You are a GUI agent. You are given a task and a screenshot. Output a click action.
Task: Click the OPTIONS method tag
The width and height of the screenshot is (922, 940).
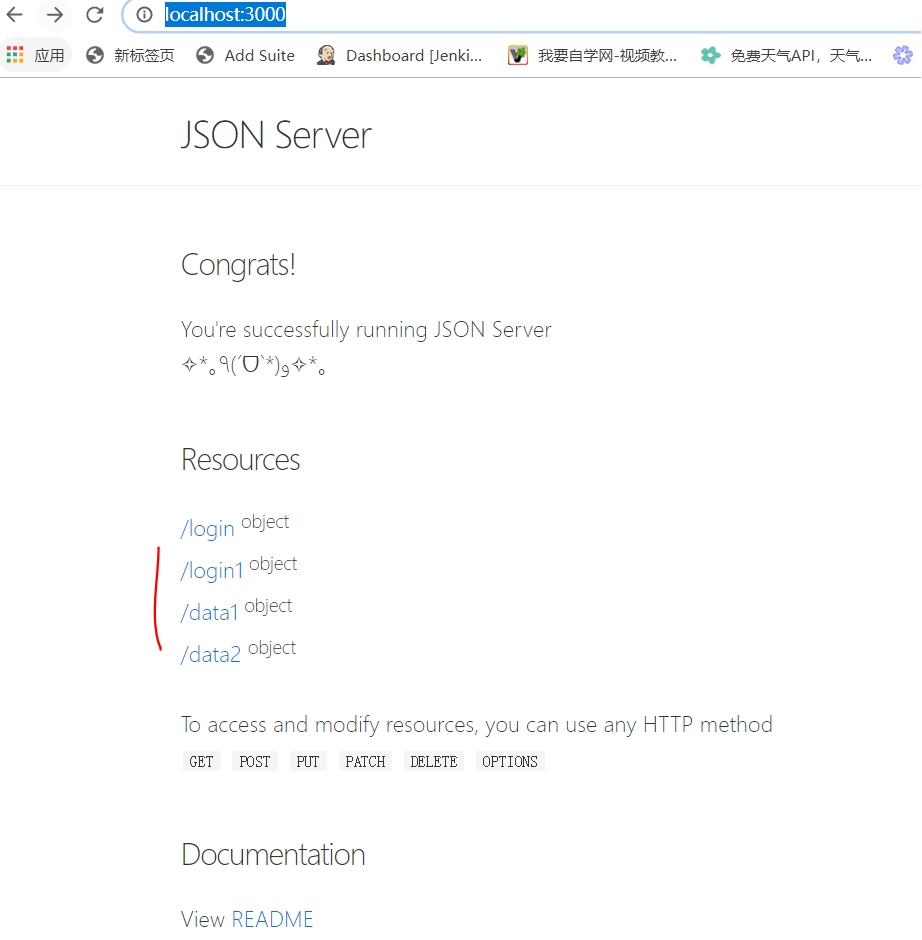pos(509,761)
